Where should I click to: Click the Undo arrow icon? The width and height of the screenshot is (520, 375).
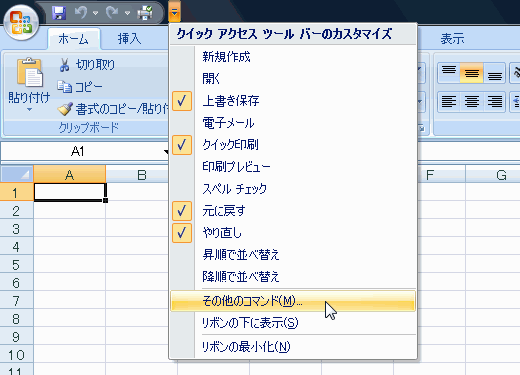tap(81, 13)
